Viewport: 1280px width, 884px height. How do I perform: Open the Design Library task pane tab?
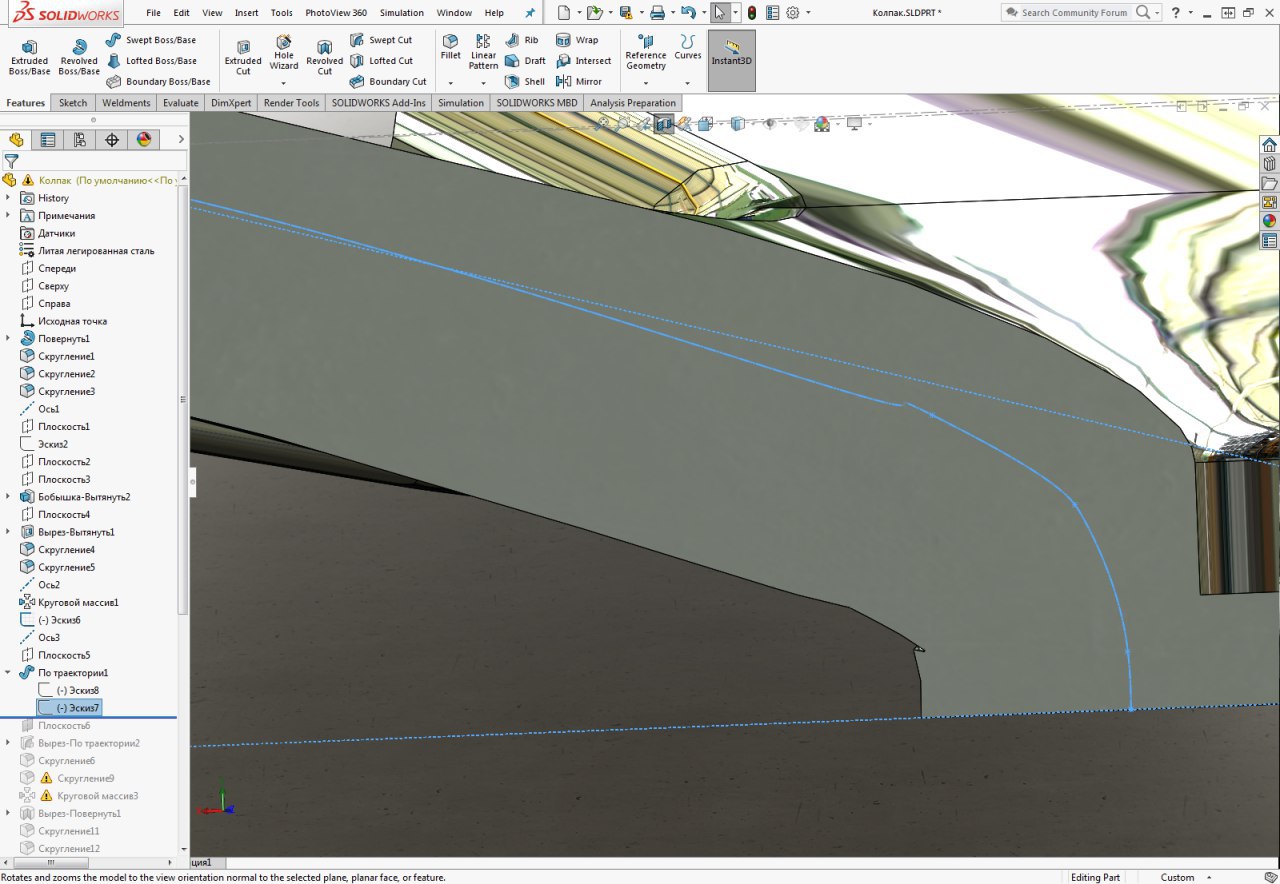click(x=1269, y=164)
